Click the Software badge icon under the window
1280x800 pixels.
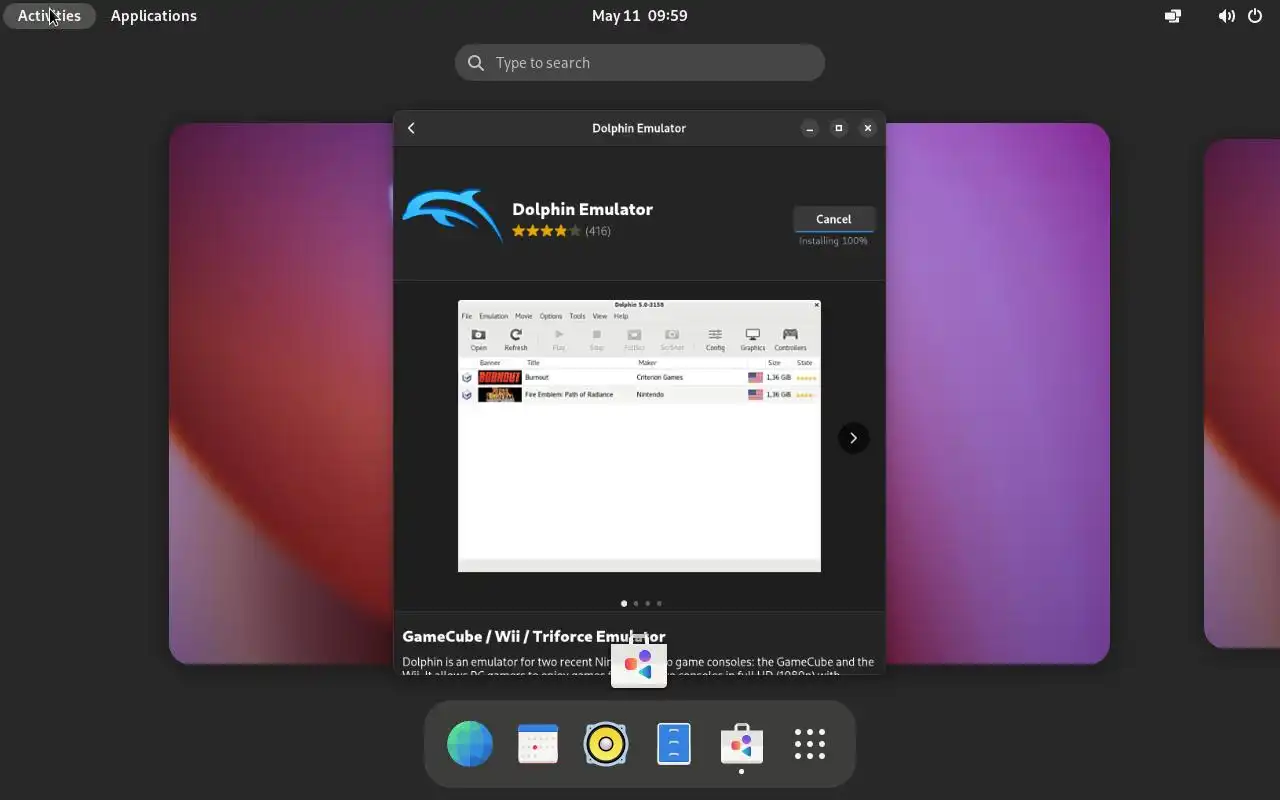click(639, 662)
